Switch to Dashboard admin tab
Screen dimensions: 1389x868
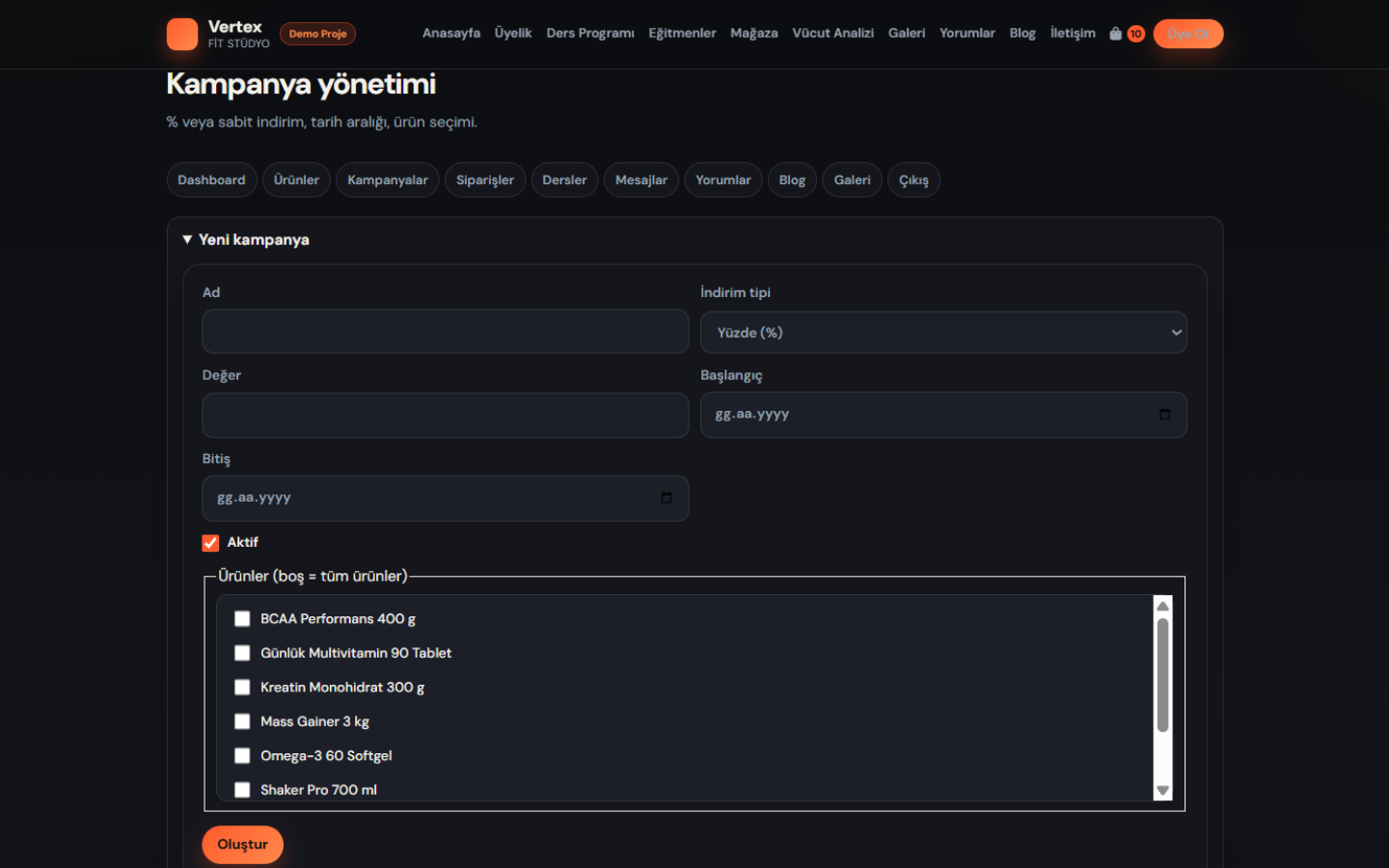pos(211,180)
